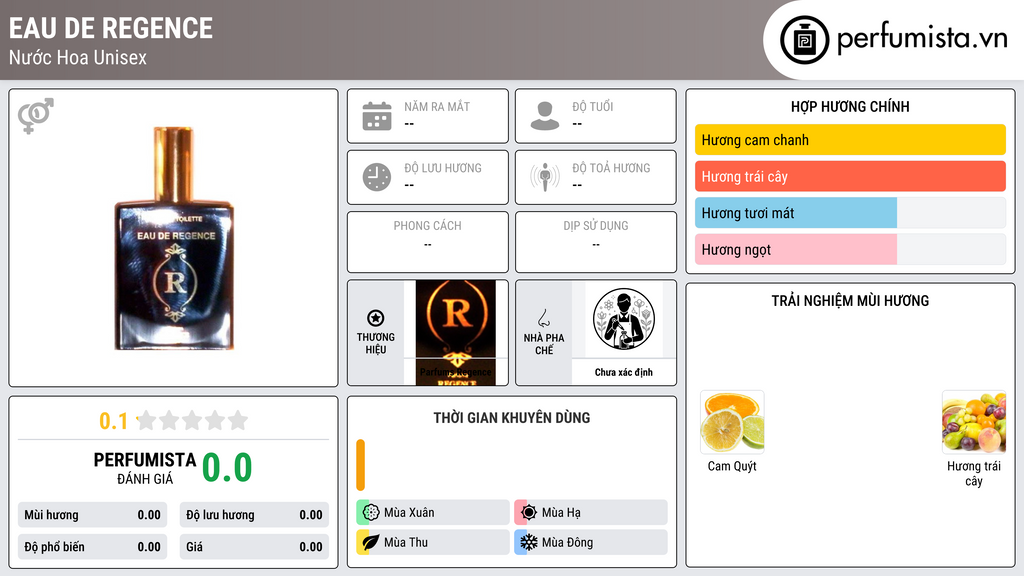Viewport: 1024px width, 576px height.
Task: Select the Mùa Đông season label
Action: (567, 542)
